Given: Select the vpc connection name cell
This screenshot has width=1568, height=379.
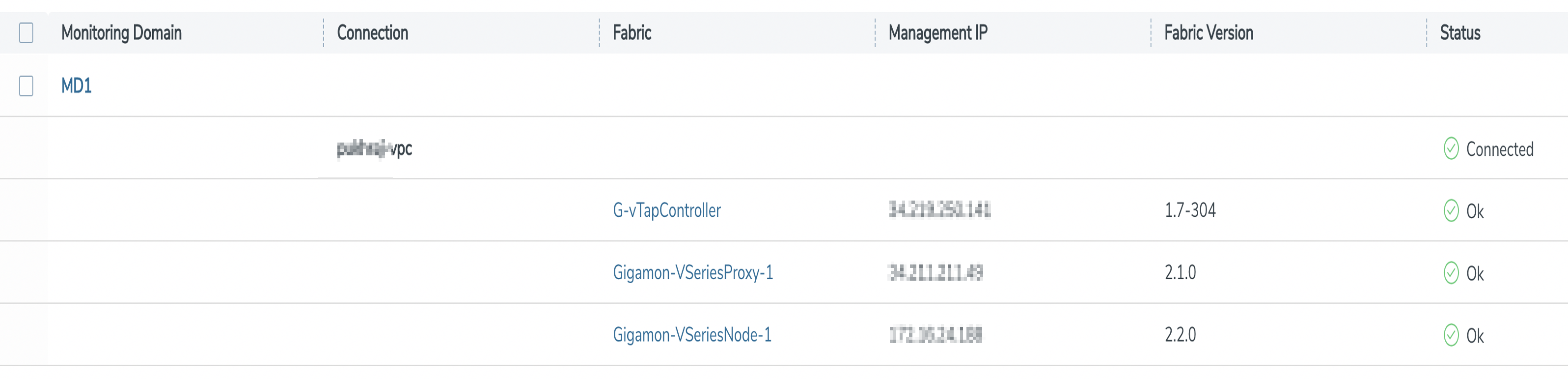Looking at the screenshot, I should pyautogui.click(x=374, y=148).
